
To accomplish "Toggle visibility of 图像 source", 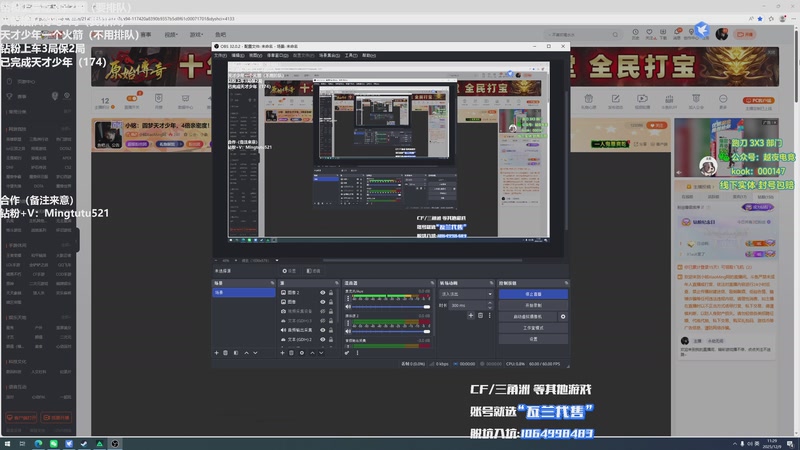I will point(322,302).
